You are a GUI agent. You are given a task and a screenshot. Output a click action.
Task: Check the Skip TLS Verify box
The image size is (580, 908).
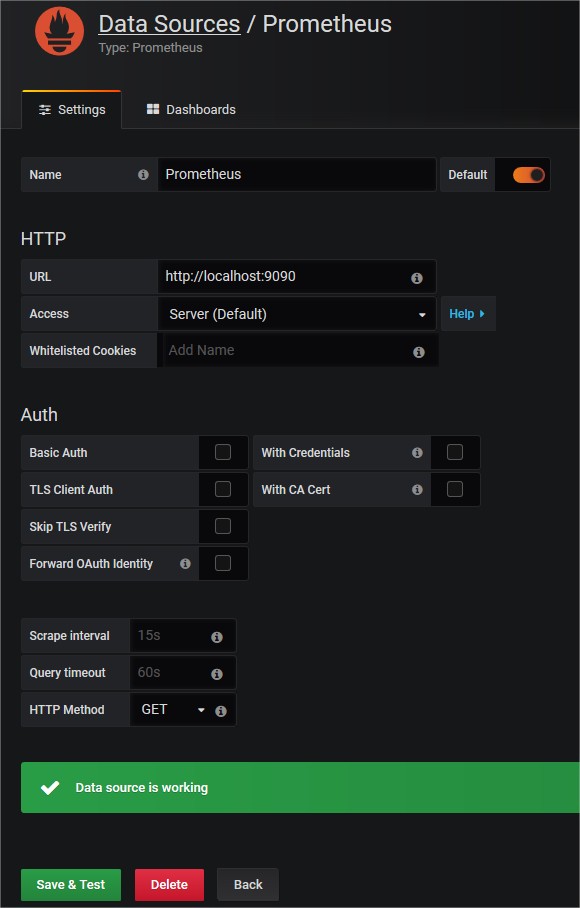[x=223, y=526]
